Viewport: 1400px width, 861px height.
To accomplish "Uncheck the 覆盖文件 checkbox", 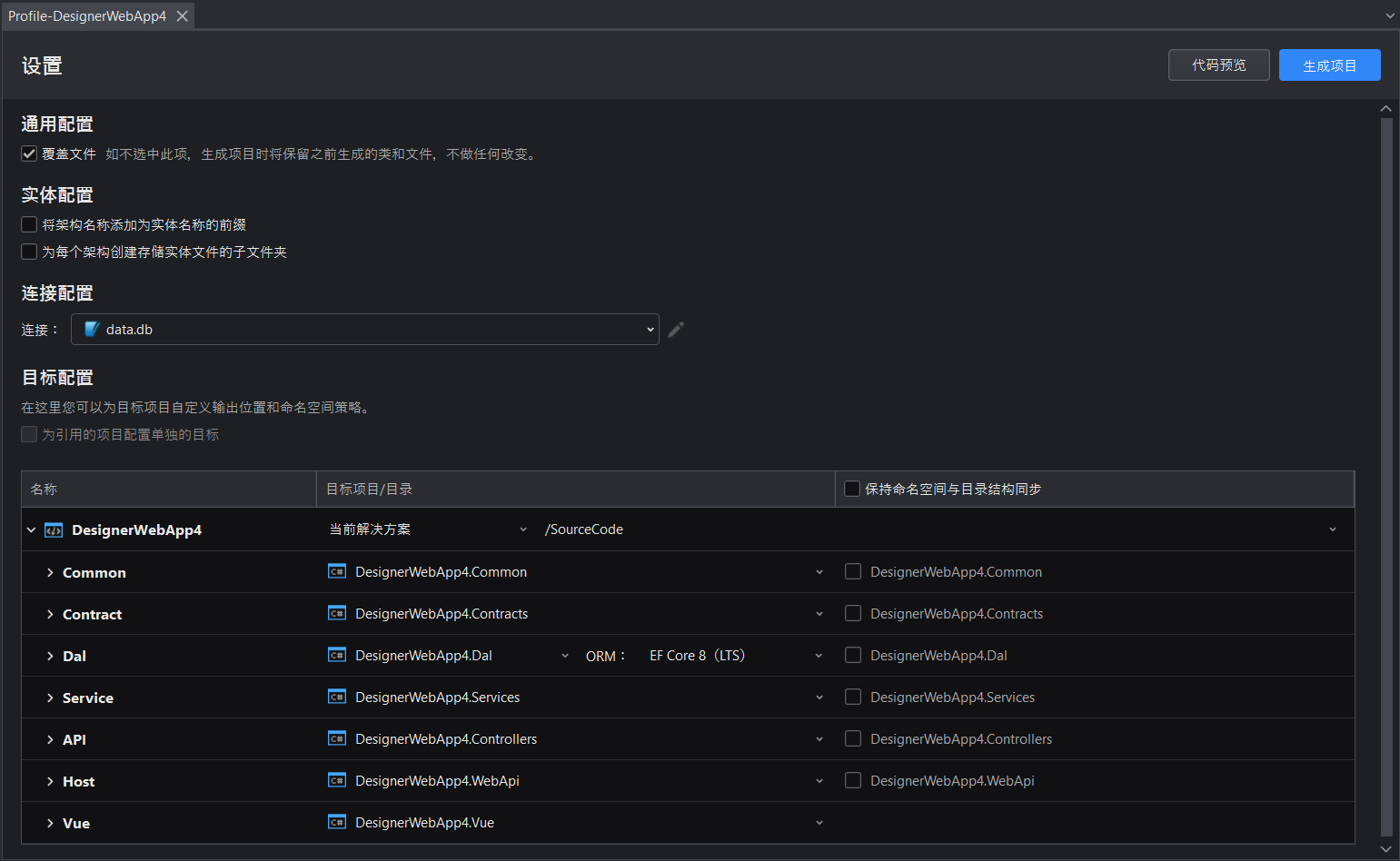I will click(x=29, y=153).
